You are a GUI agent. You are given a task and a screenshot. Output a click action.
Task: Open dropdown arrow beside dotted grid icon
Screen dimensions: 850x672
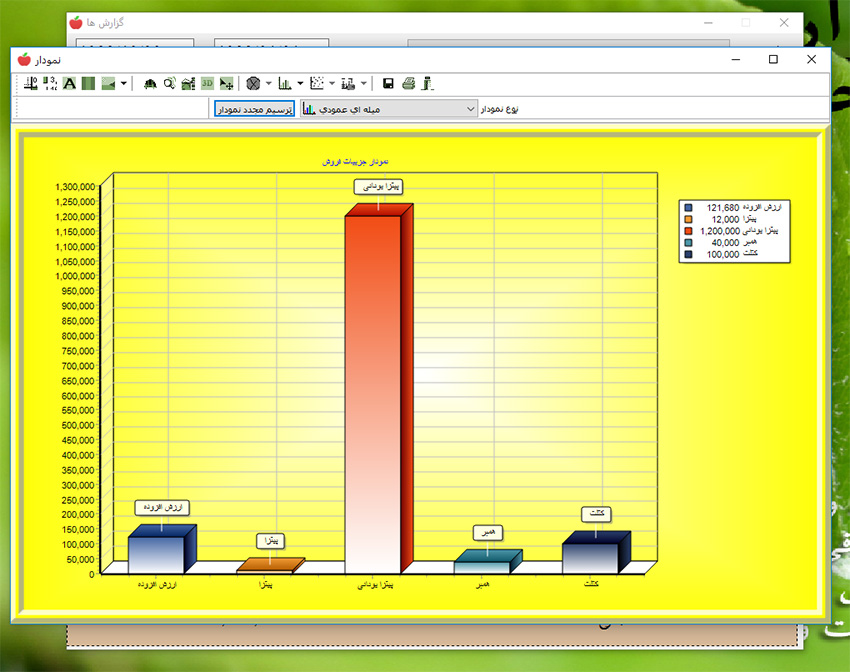[332, 84]
